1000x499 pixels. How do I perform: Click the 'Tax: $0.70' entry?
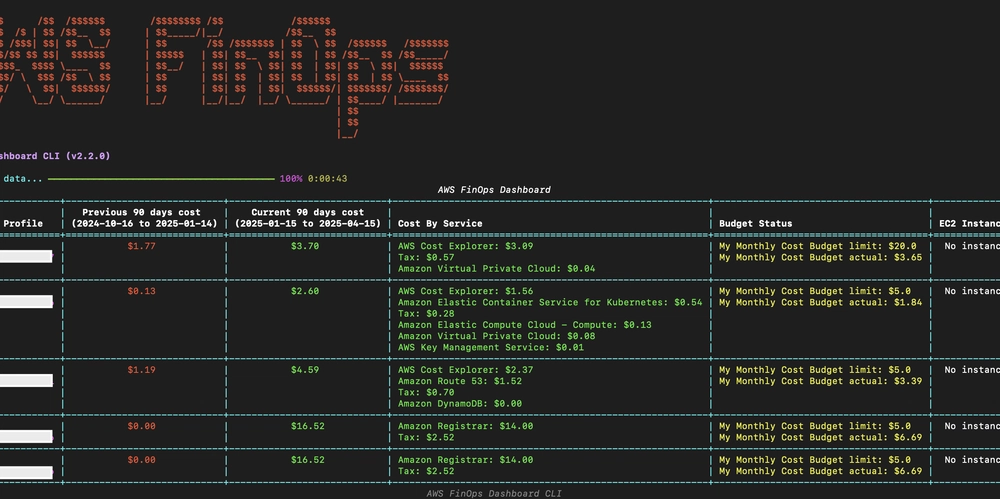click(x=426, y=392)
